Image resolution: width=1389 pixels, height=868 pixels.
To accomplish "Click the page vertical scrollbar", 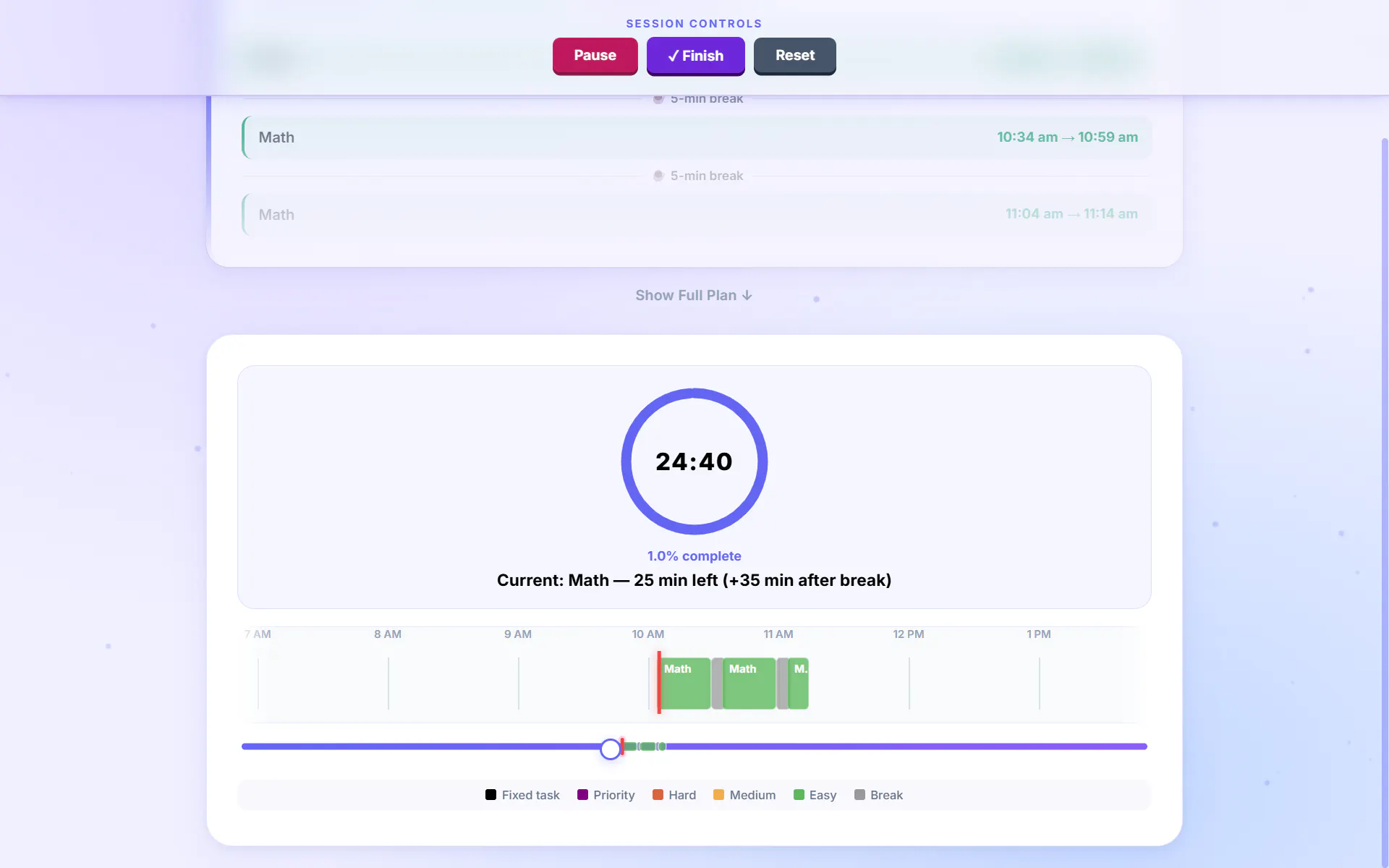I will (x=1385, y=503).
